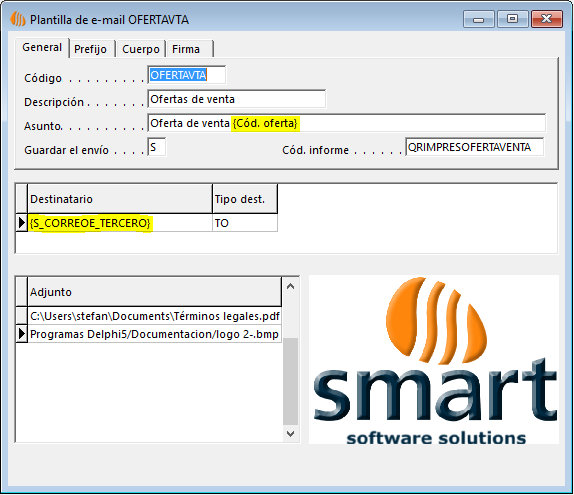Select the row marker arrow beside logo 2-.bmp attachment
Image resolution: width=574 pixels, height=495 pixels.
22,334
